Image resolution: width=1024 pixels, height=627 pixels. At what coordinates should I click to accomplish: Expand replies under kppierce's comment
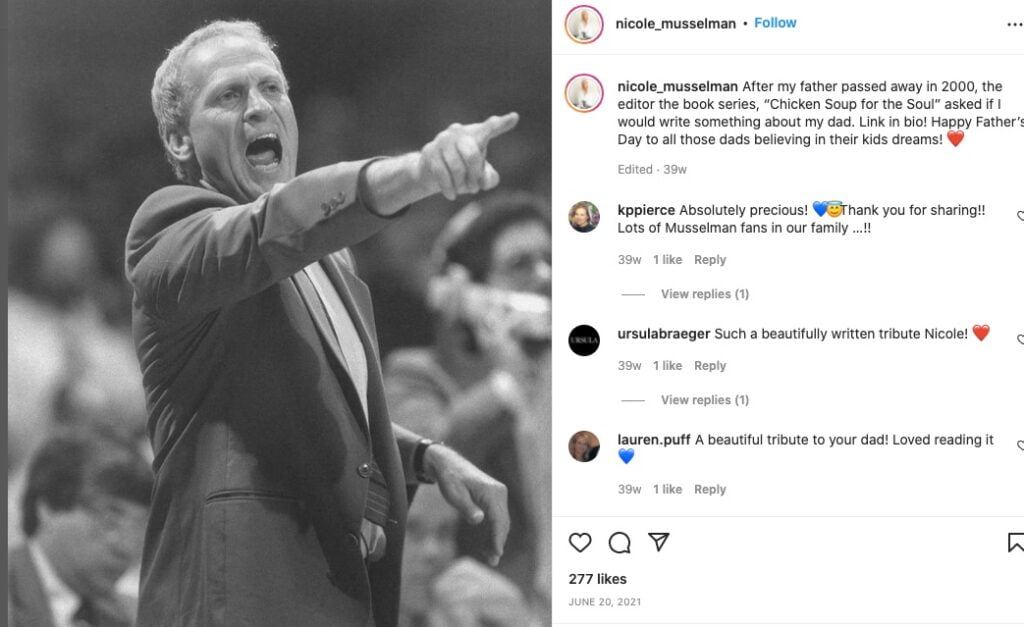point(704,294)
